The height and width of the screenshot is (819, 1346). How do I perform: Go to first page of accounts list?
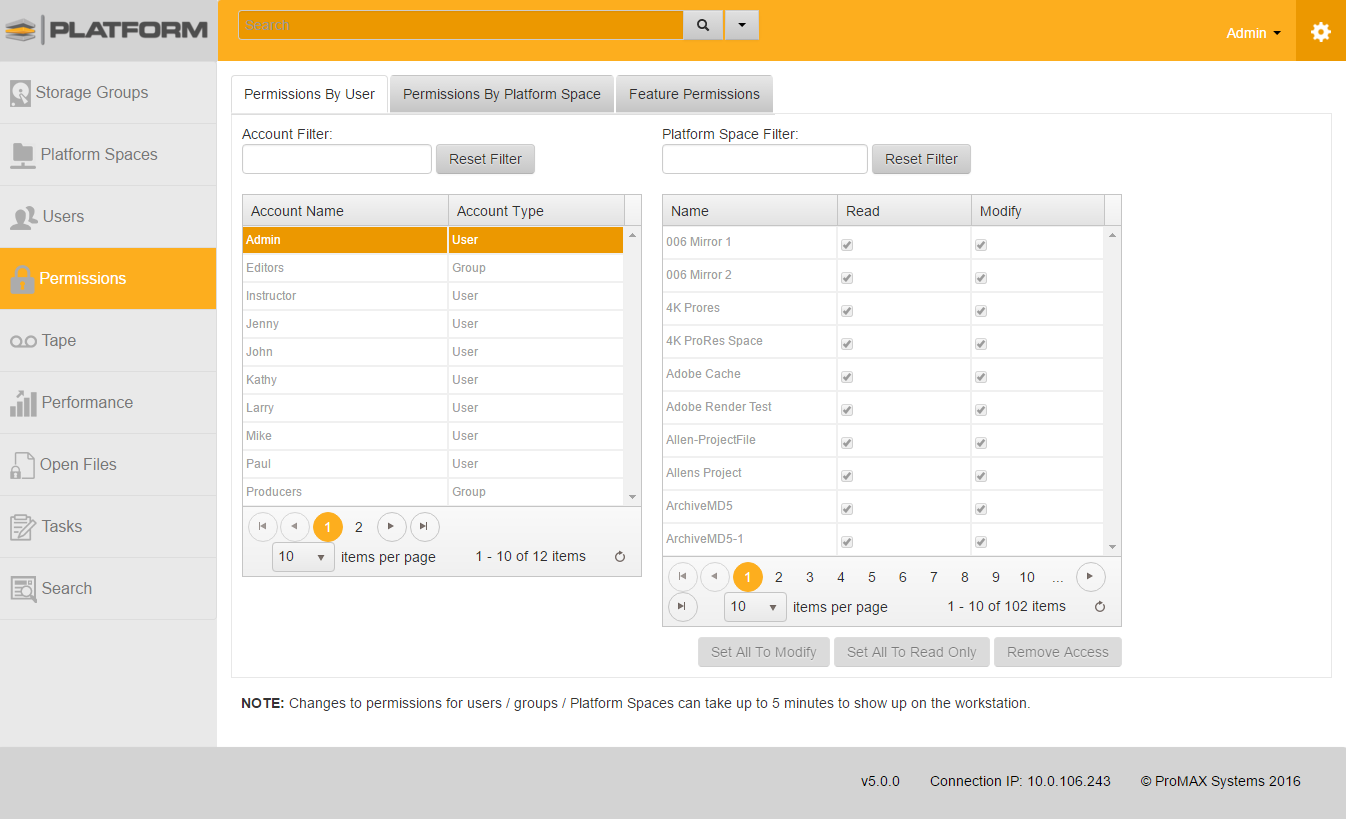pyautogui.click(x=263, y=527)
